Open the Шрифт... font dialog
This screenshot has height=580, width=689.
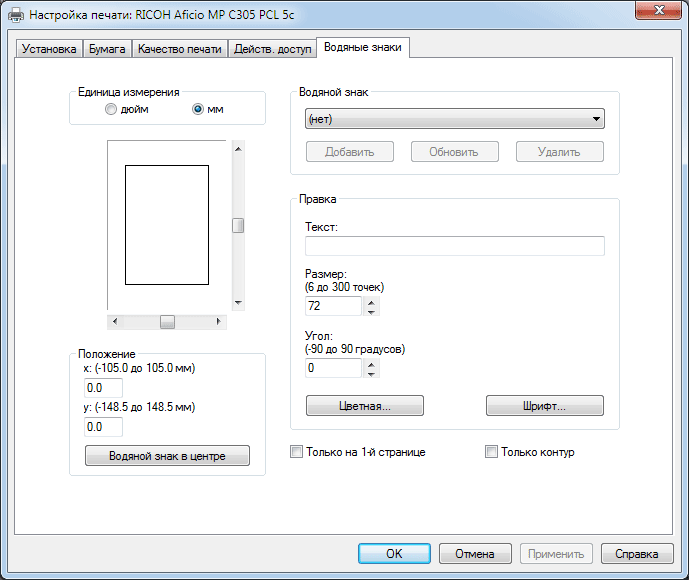(x=544, y=406)
